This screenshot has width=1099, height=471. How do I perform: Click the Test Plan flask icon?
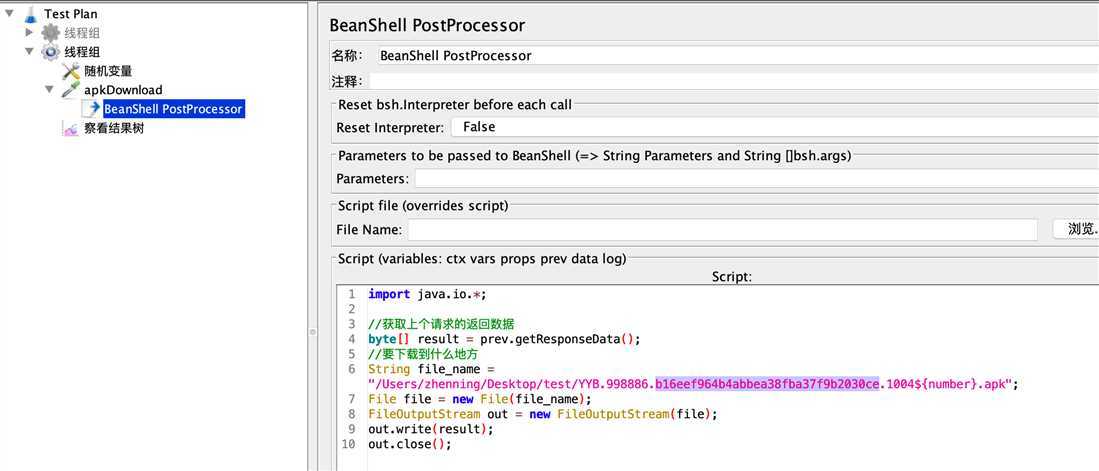click(x=30, y=13)
